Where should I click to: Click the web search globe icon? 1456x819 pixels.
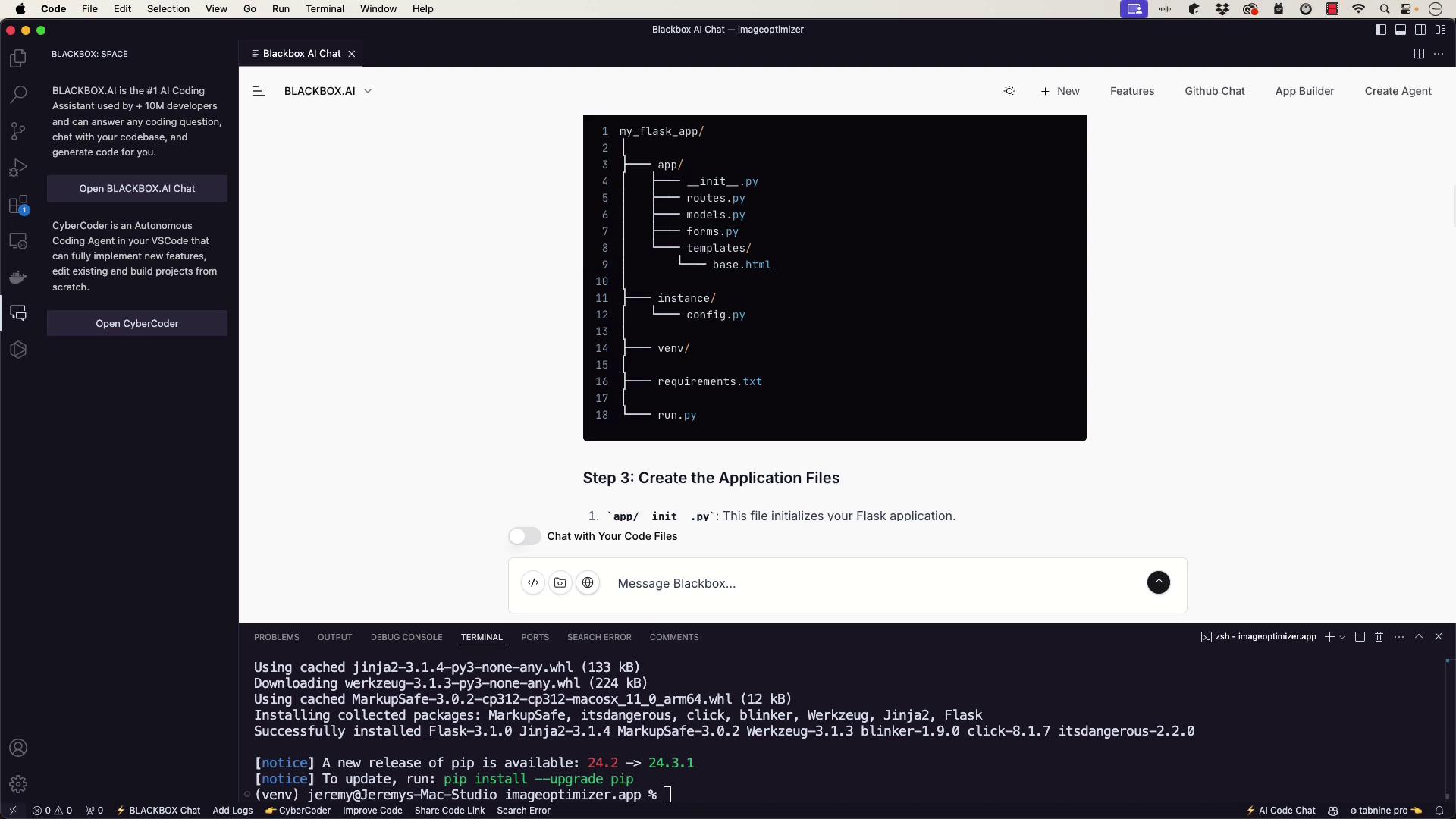588,583
